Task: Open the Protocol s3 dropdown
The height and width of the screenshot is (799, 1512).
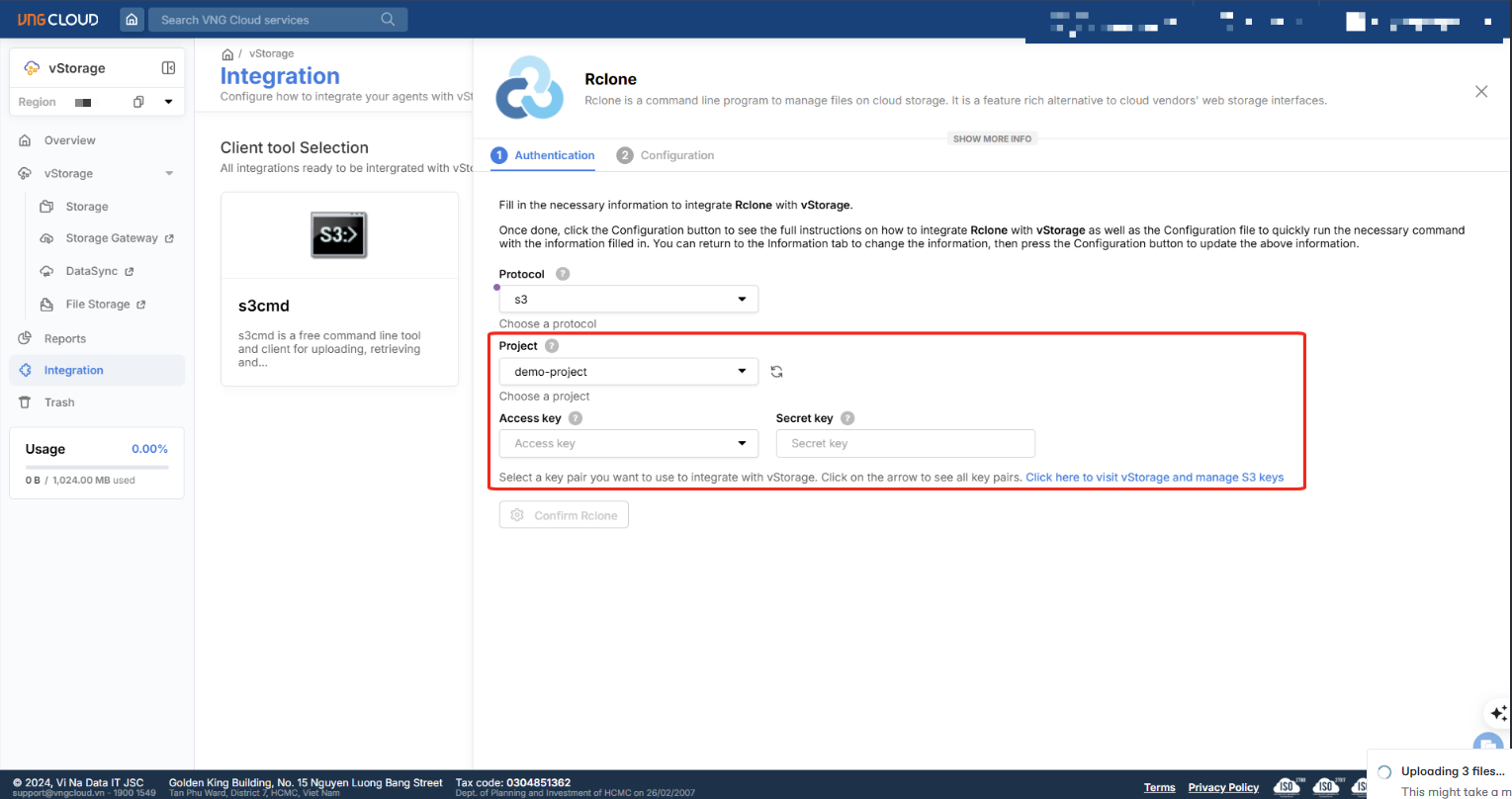Action: (x=628, y=299)
